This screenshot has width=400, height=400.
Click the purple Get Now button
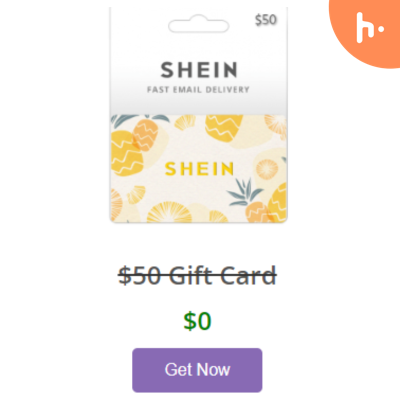197,370
